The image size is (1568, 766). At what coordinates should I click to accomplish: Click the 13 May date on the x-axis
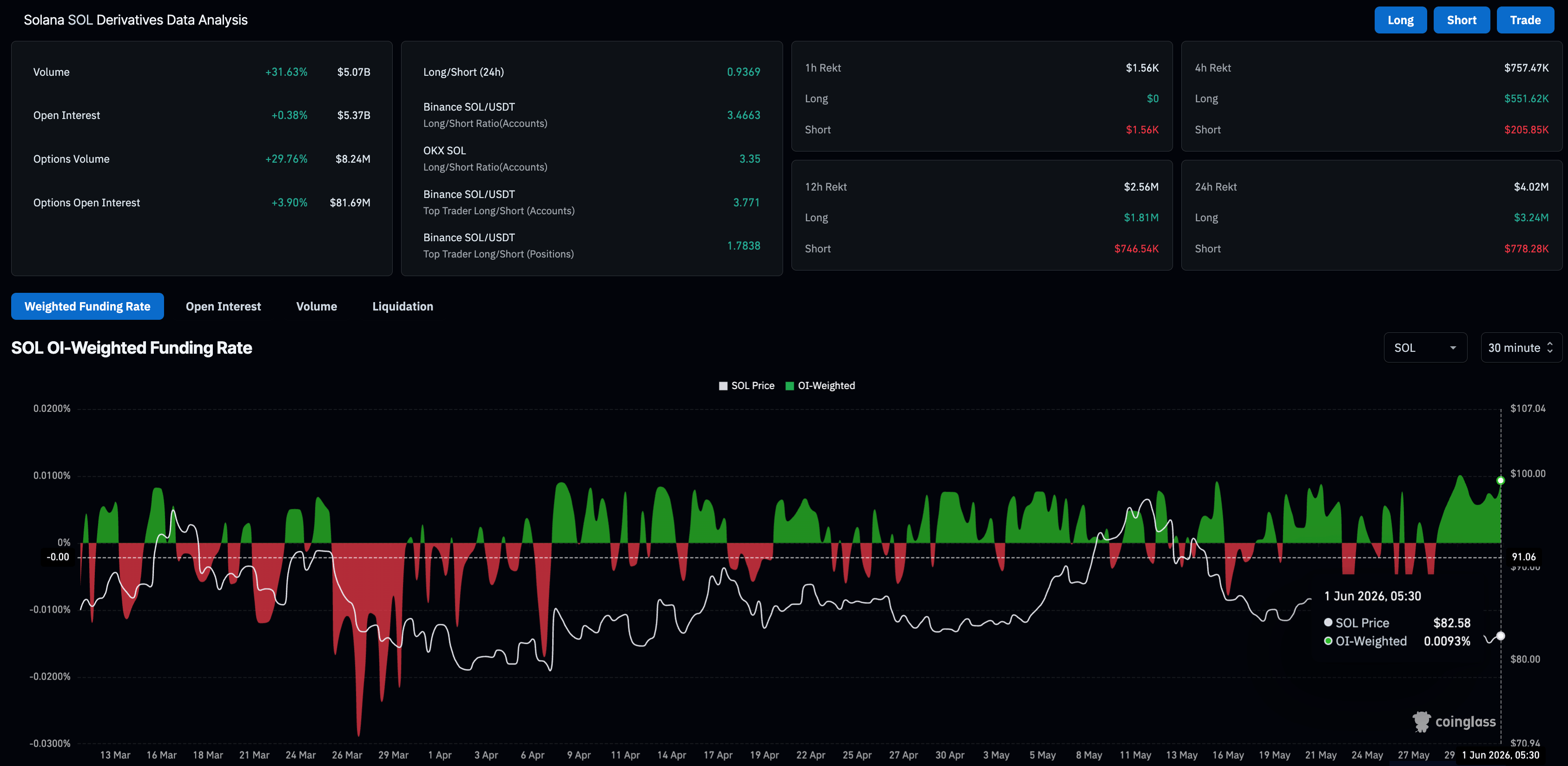coord(1181,755)
